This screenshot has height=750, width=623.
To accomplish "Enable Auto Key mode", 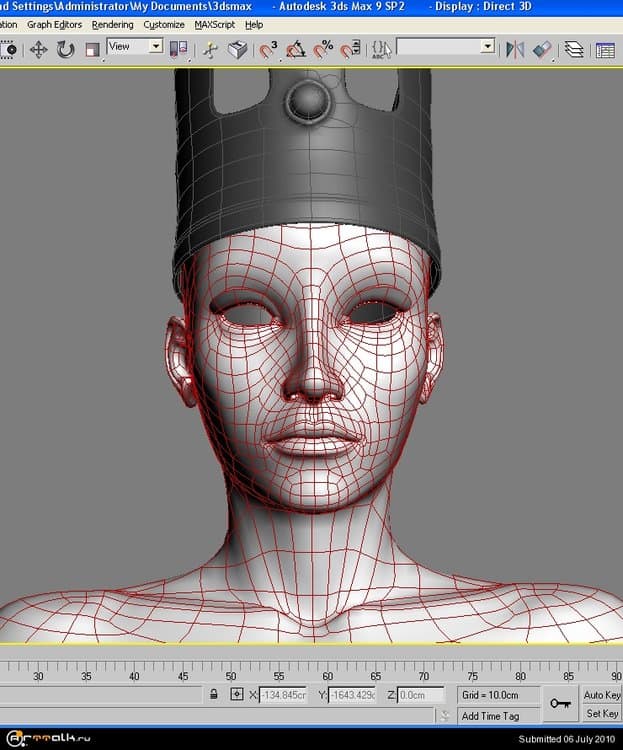I will tap(601, 695).
